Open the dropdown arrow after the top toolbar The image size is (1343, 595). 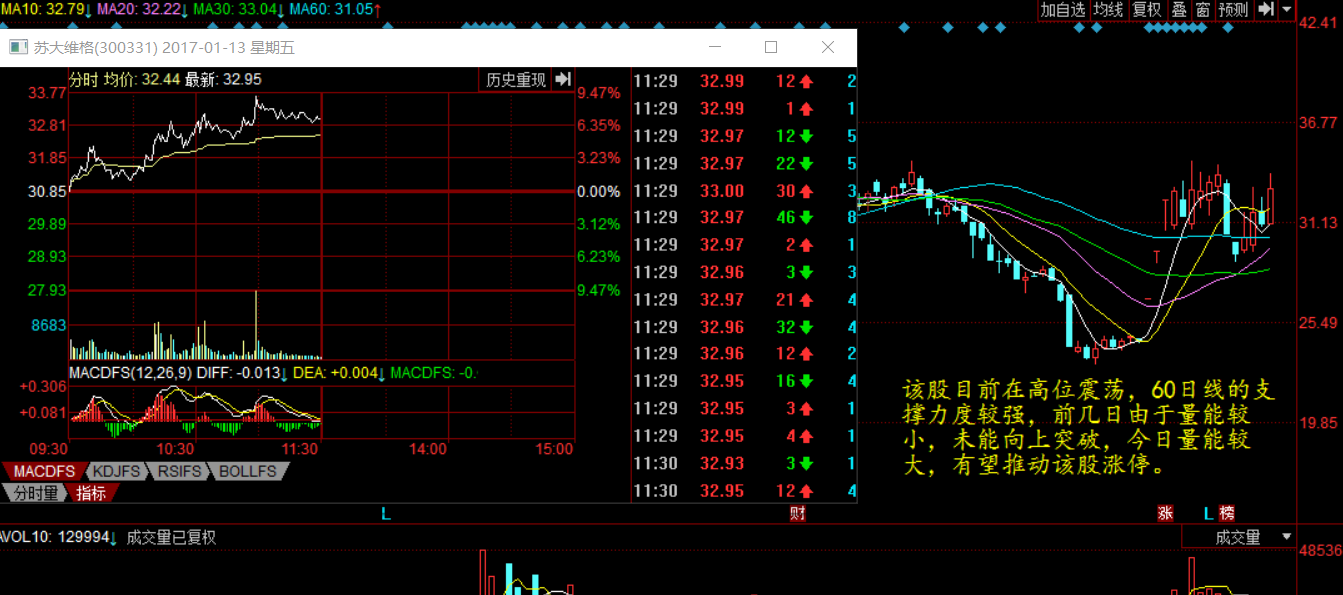coord(1287,9)
